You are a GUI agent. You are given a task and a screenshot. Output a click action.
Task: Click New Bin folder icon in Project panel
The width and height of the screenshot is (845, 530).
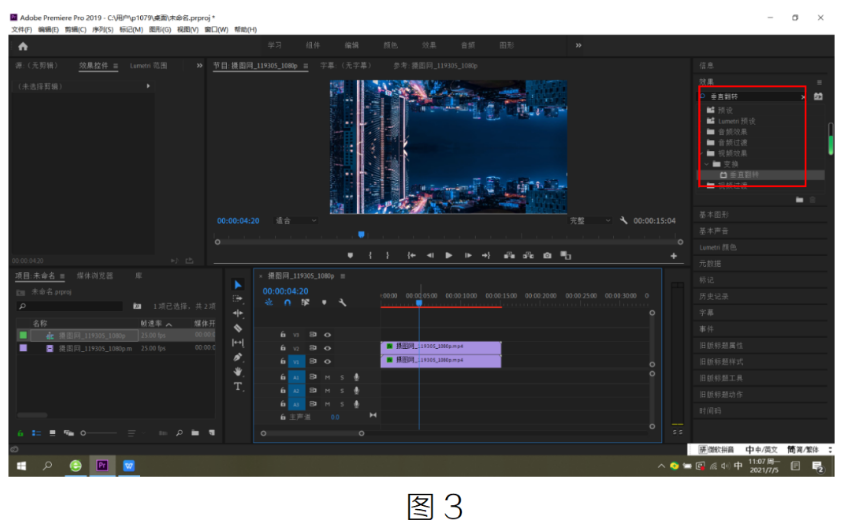point(195,432)
